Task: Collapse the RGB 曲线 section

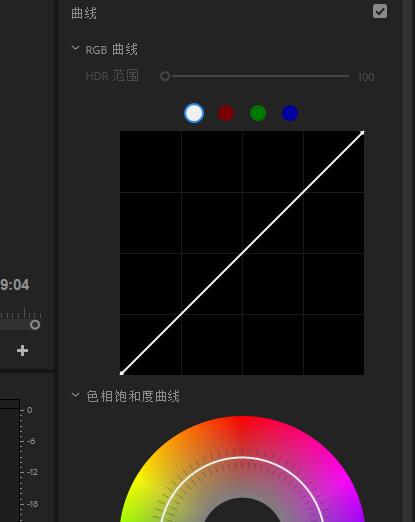Action: (x=75, y=49)
